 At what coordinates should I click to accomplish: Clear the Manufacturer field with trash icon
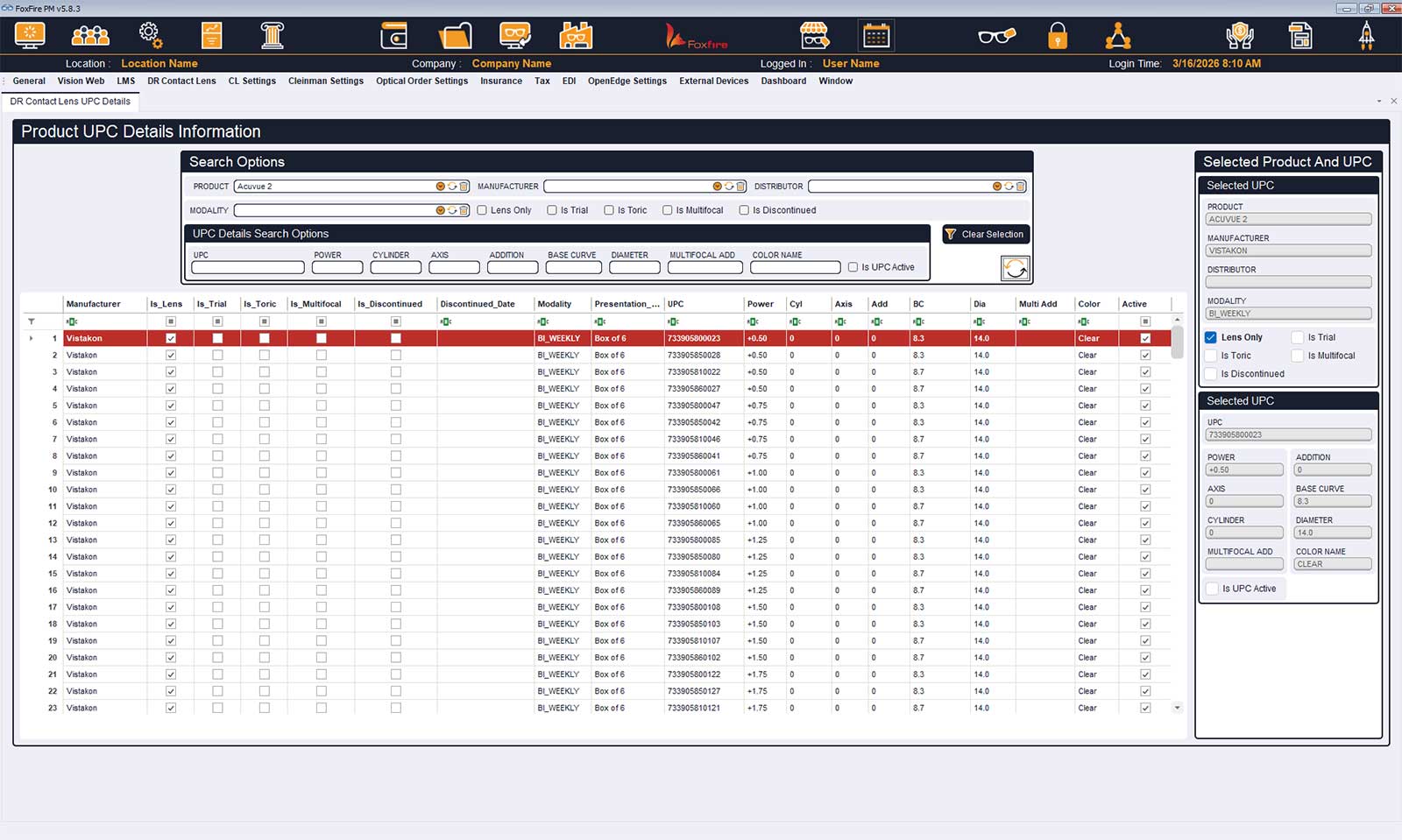pos(740,187)
